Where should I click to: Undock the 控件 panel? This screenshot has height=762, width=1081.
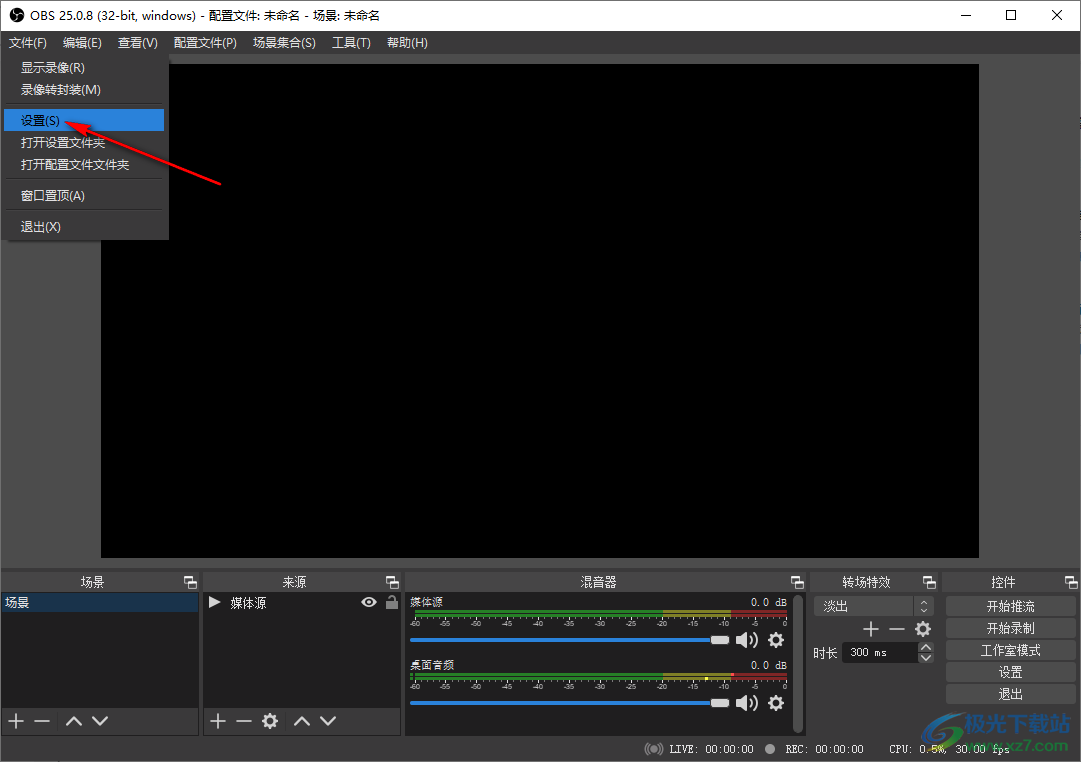point(1071,582)
